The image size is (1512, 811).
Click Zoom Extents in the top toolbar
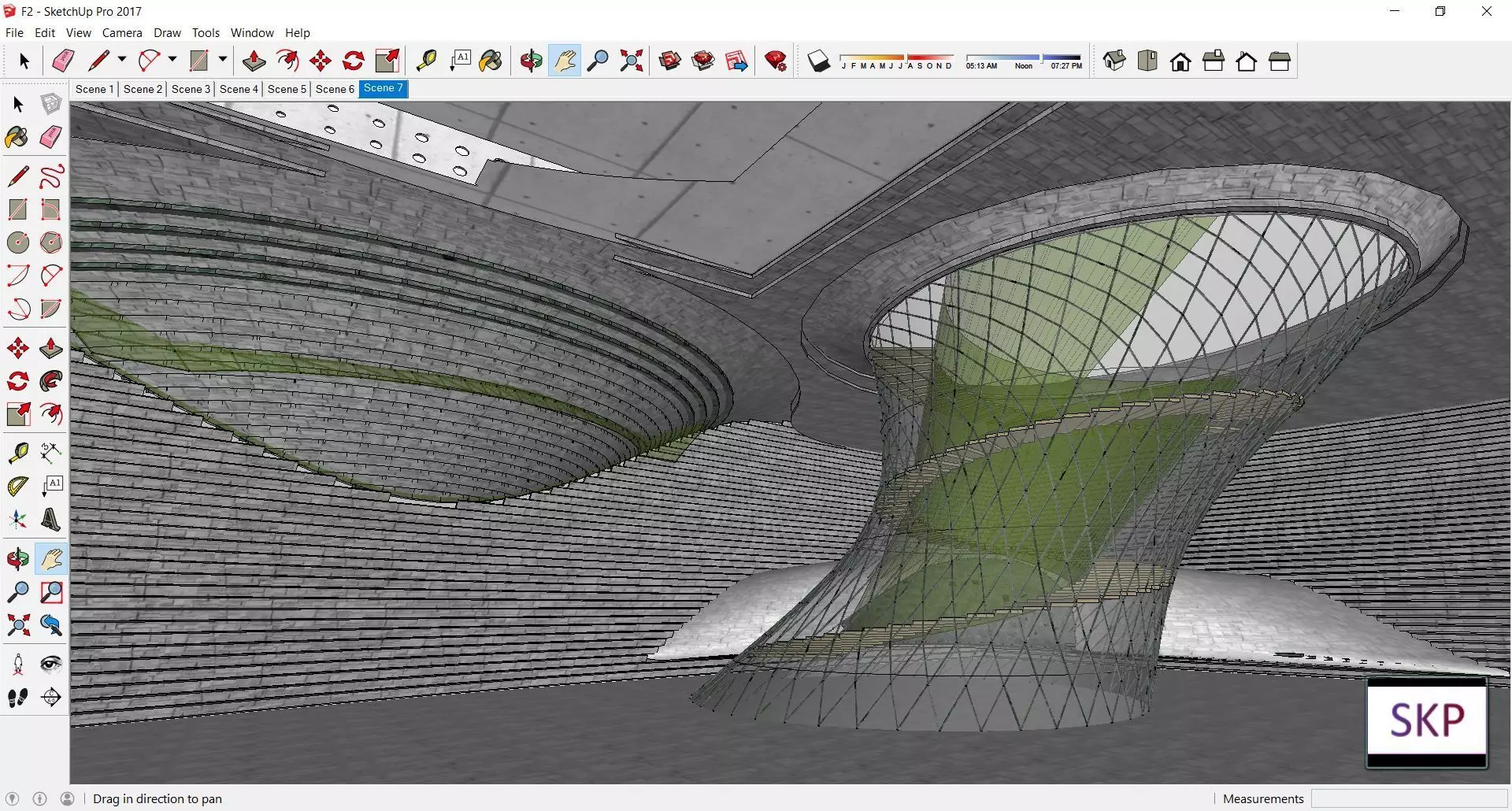632,61
